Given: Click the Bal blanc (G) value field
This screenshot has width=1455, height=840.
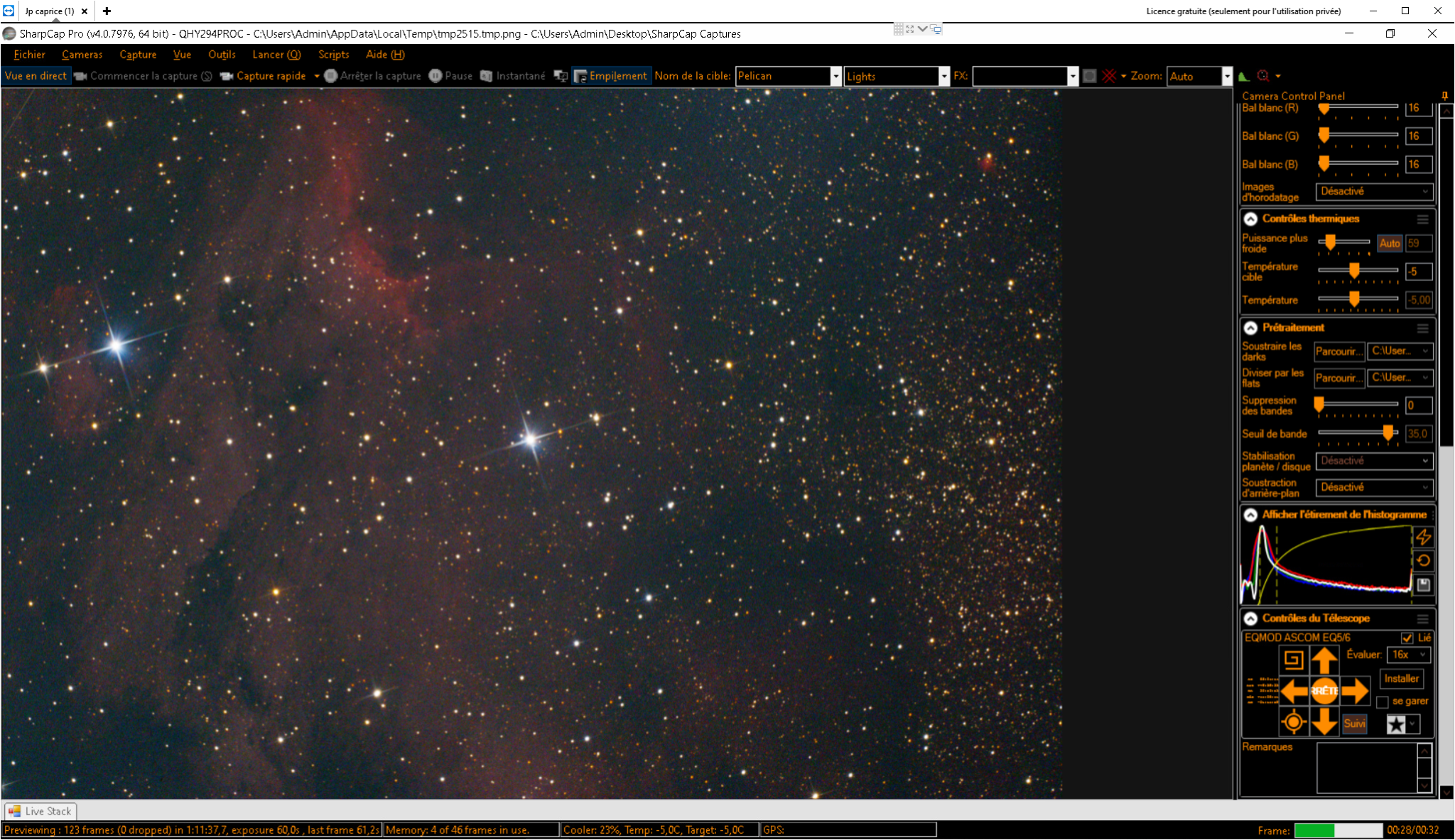Looking at the screenshot, I should coord(1419,136).
